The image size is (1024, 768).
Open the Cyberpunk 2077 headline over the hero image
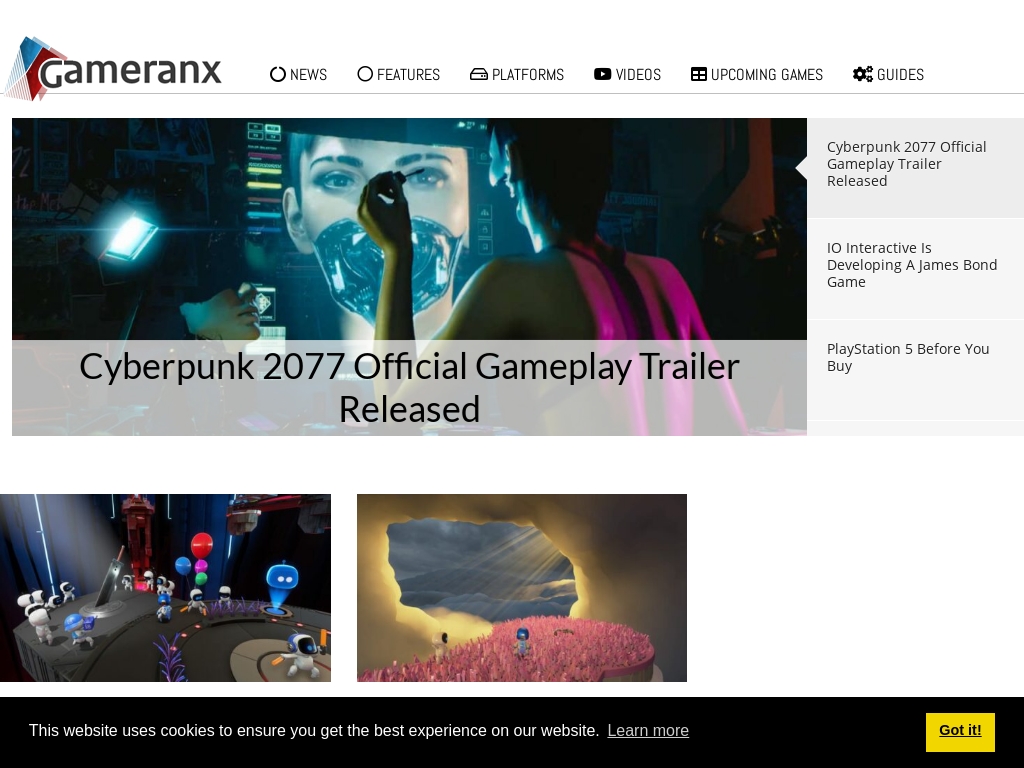click(409, 388)
